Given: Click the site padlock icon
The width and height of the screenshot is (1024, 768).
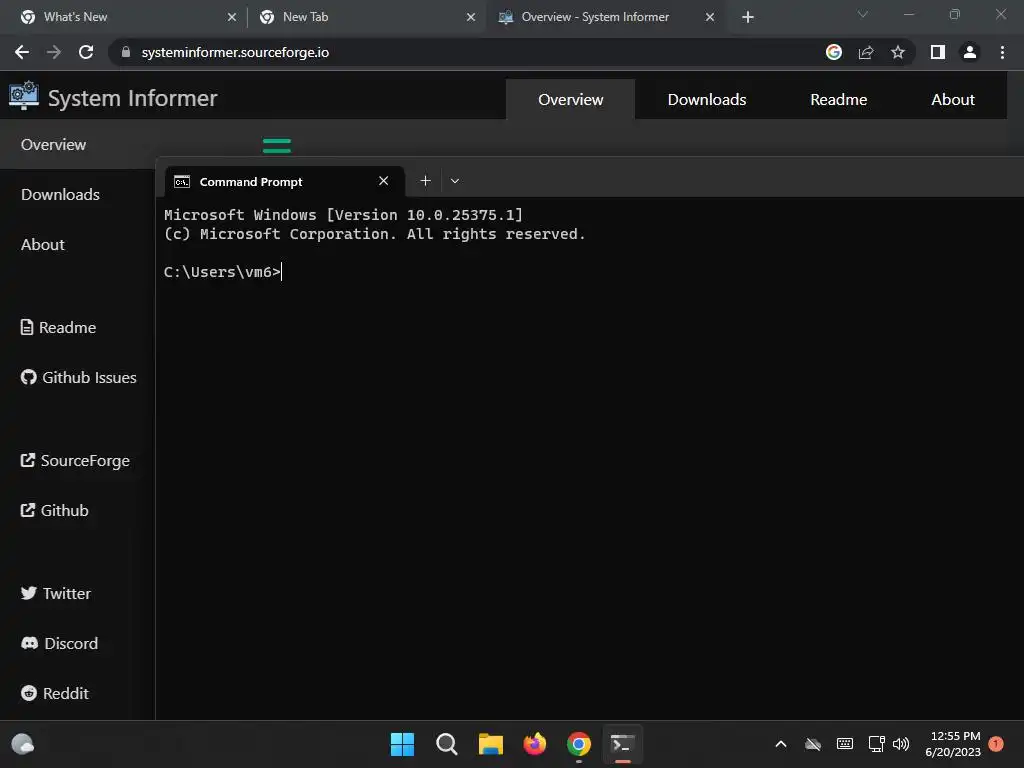Looking at the screenshot, I should point(126,52).
